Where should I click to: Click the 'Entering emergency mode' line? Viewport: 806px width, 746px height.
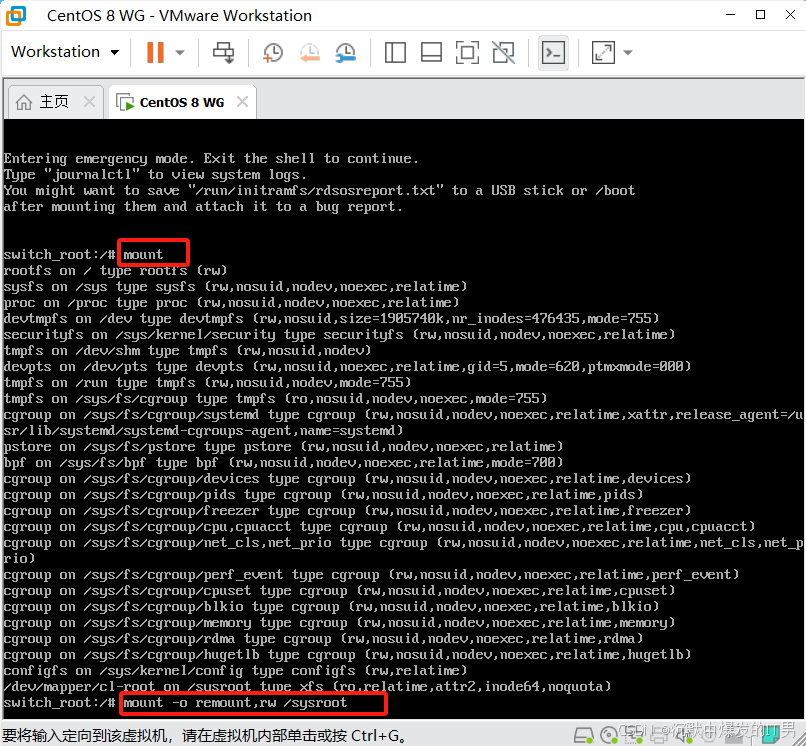[211, 158]
